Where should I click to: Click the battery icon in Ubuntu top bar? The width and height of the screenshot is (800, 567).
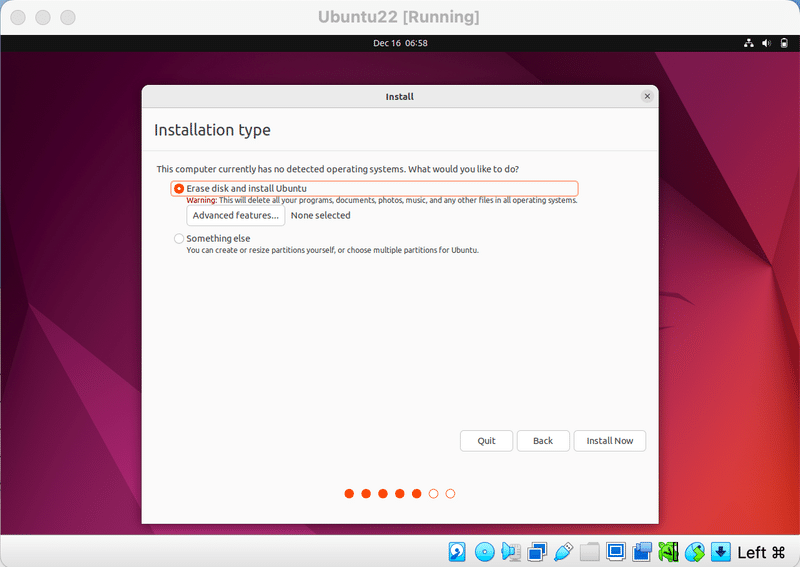[x=784, y=43]
